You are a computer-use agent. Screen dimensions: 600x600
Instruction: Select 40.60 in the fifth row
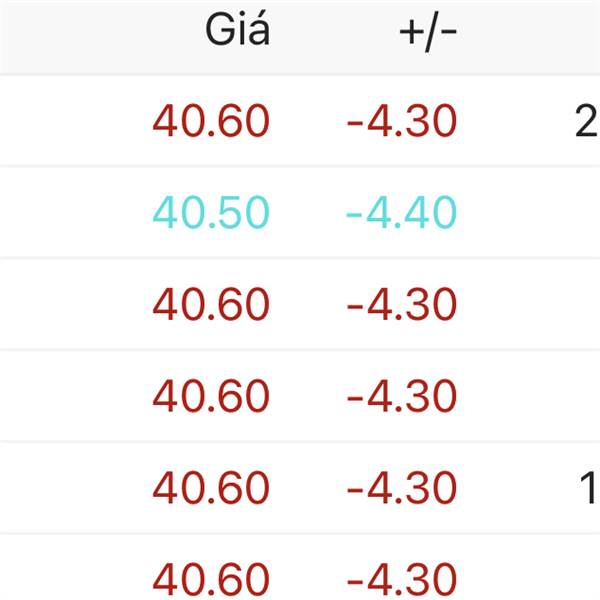point(211,488)
